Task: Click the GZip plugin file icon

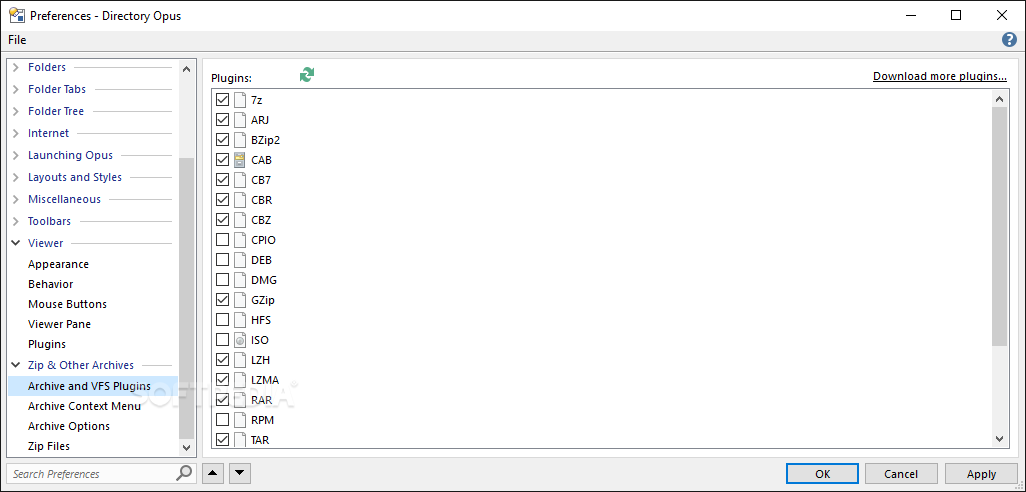Action: coord(240,300)
